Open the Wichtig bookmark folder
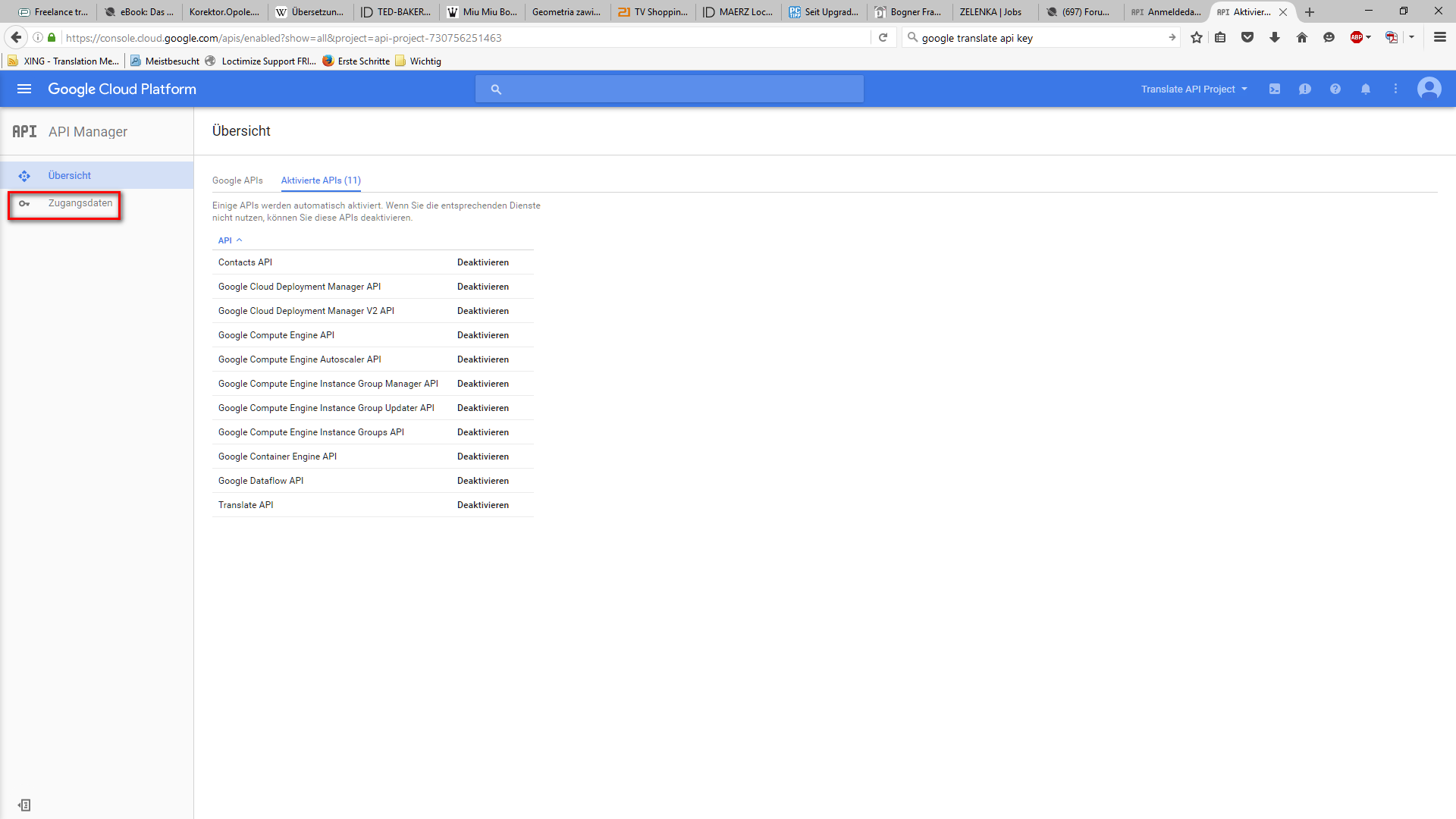 [x=418, y=61]
